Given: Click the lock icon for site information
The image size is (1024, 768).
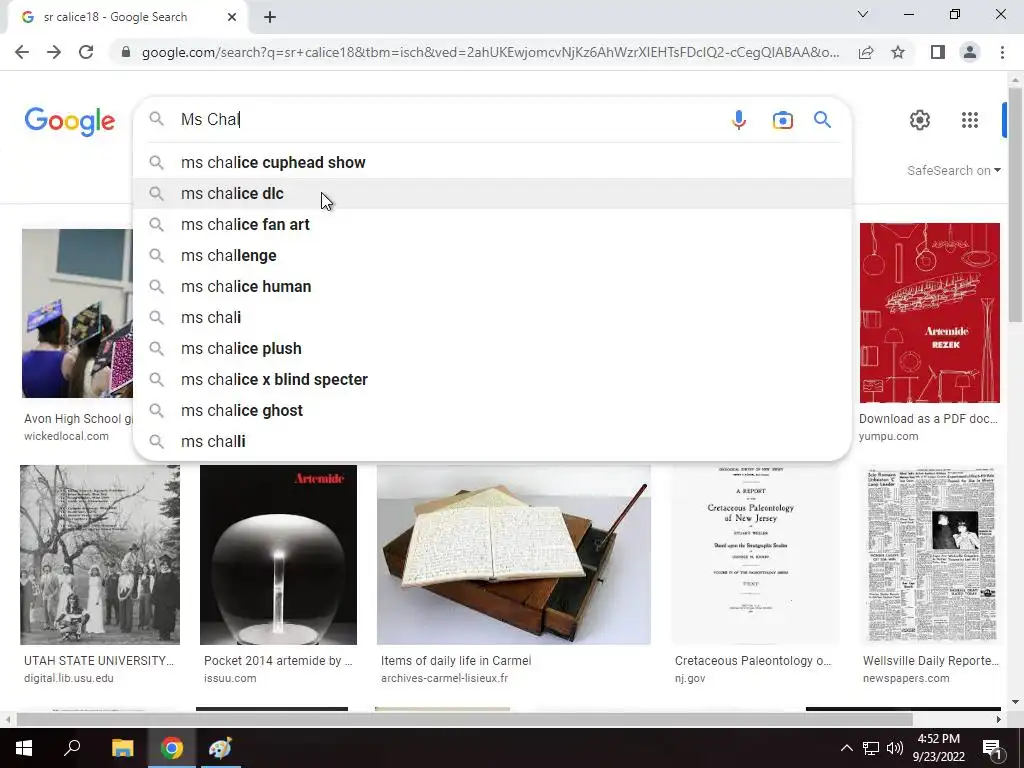Looking at the screenshot, I should point(126,52).
